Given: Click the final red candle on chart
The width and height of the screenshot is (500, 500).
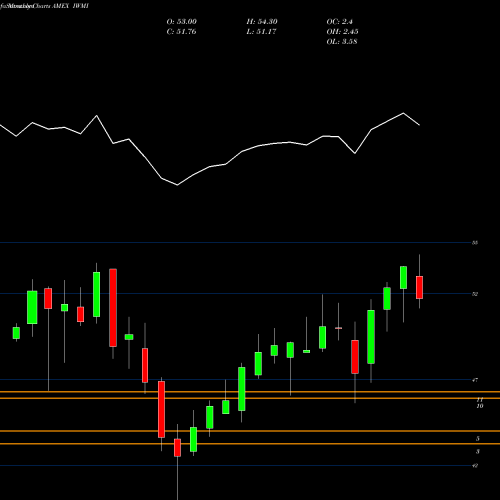Looking at the screenshot, I should pyautogui.click(x=419, y=287).
